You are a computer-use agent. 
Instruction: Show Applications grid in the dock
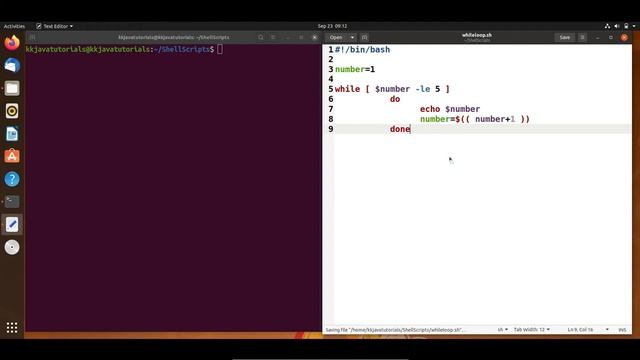tap(12, 327)
